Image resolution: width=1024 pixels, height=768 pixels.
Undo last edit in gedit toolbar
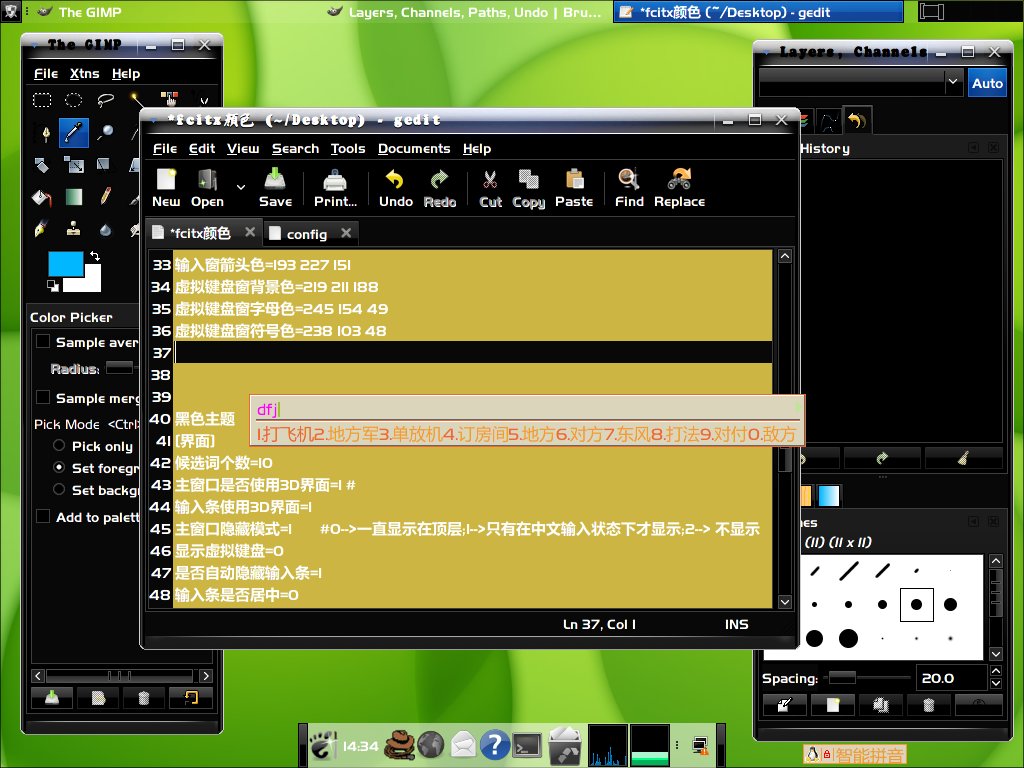pyautogui.click(x=396, y=188)
